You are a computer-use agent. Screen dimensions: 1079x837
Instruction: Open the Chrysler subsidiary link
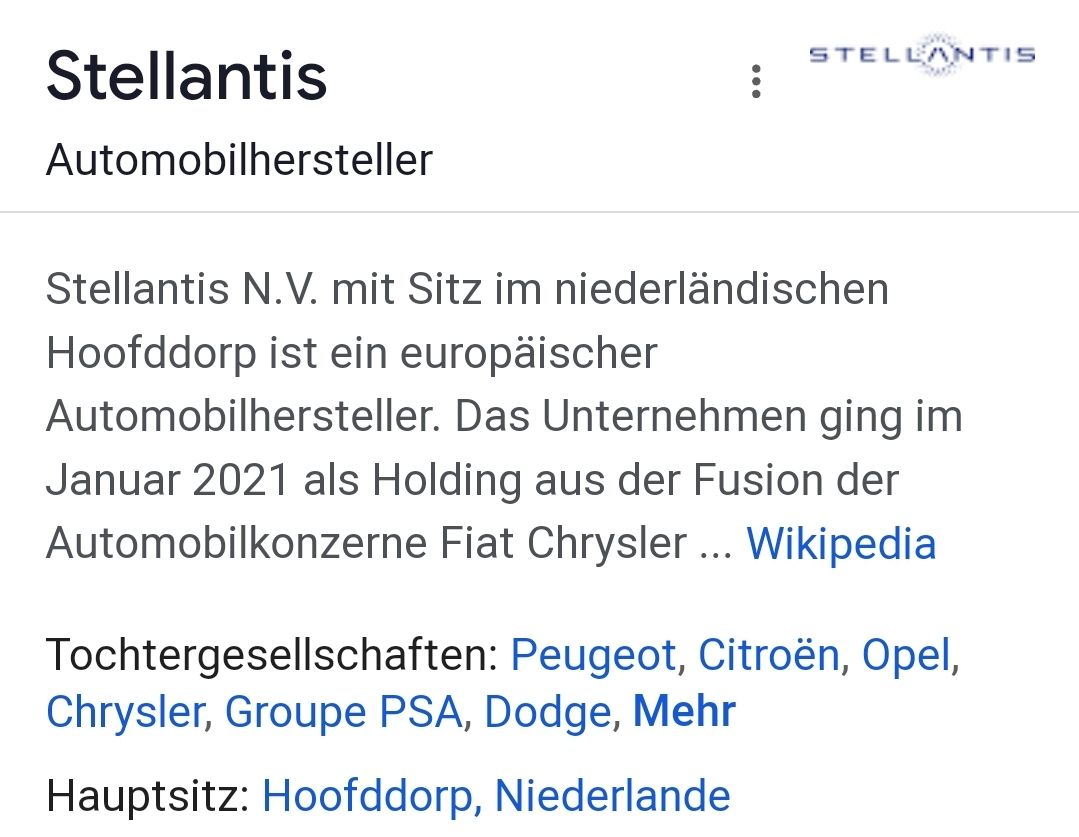click(125, 712)
